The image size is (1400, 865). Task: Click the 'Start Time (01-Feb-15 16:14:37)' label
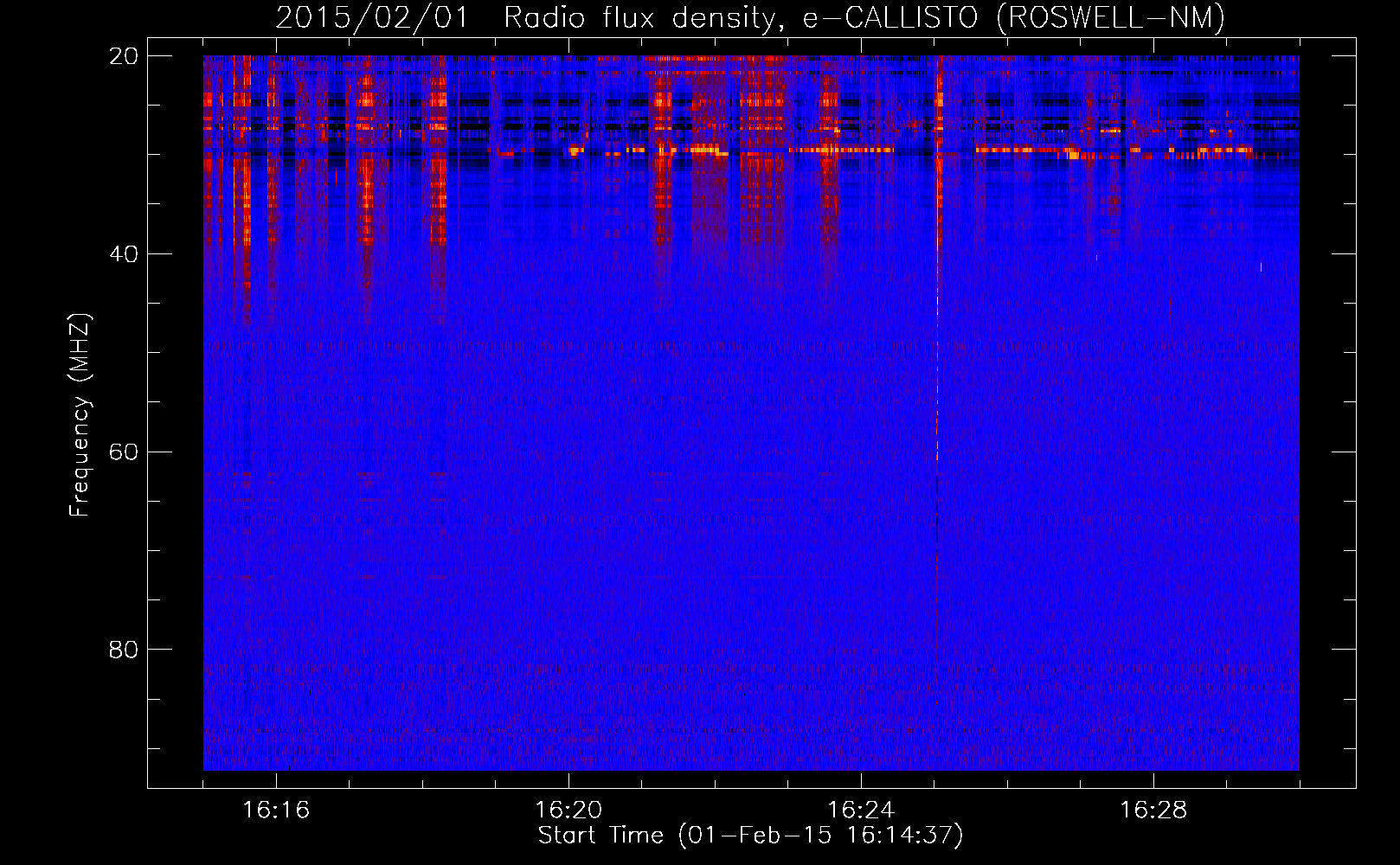pos(750,836)
